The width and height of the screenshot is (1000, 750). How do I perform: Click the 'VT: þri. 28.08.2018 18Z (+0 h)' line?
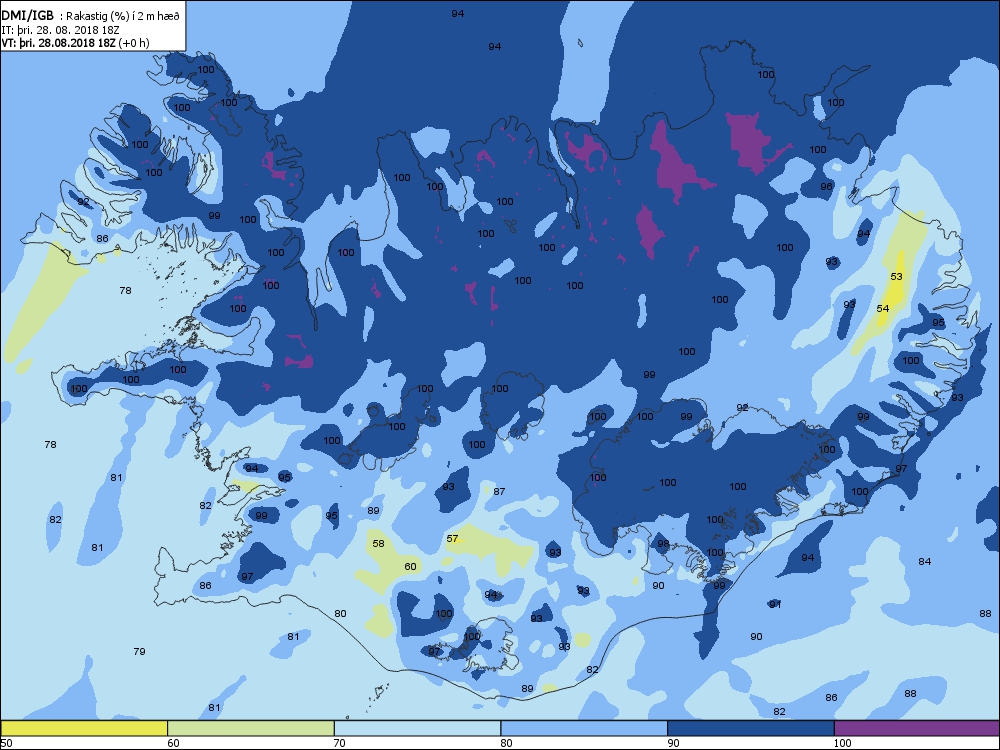point(75,43)
